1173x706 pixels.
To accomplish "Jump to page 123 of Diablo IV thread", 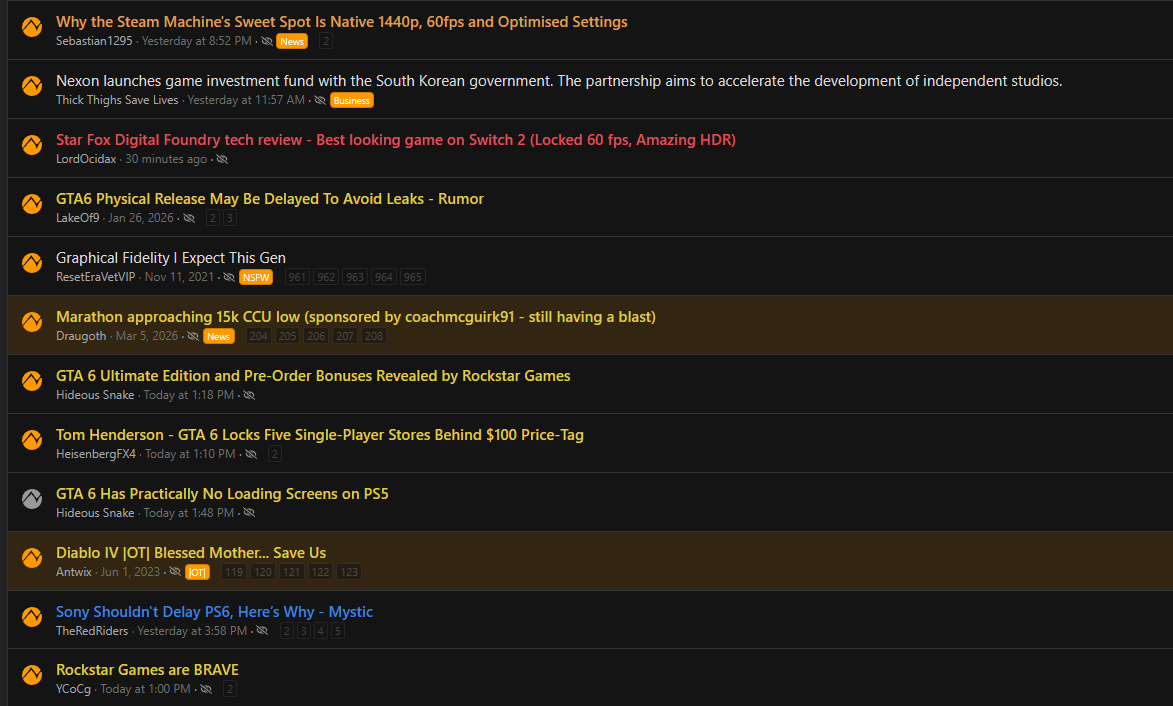I will point(349,572).
